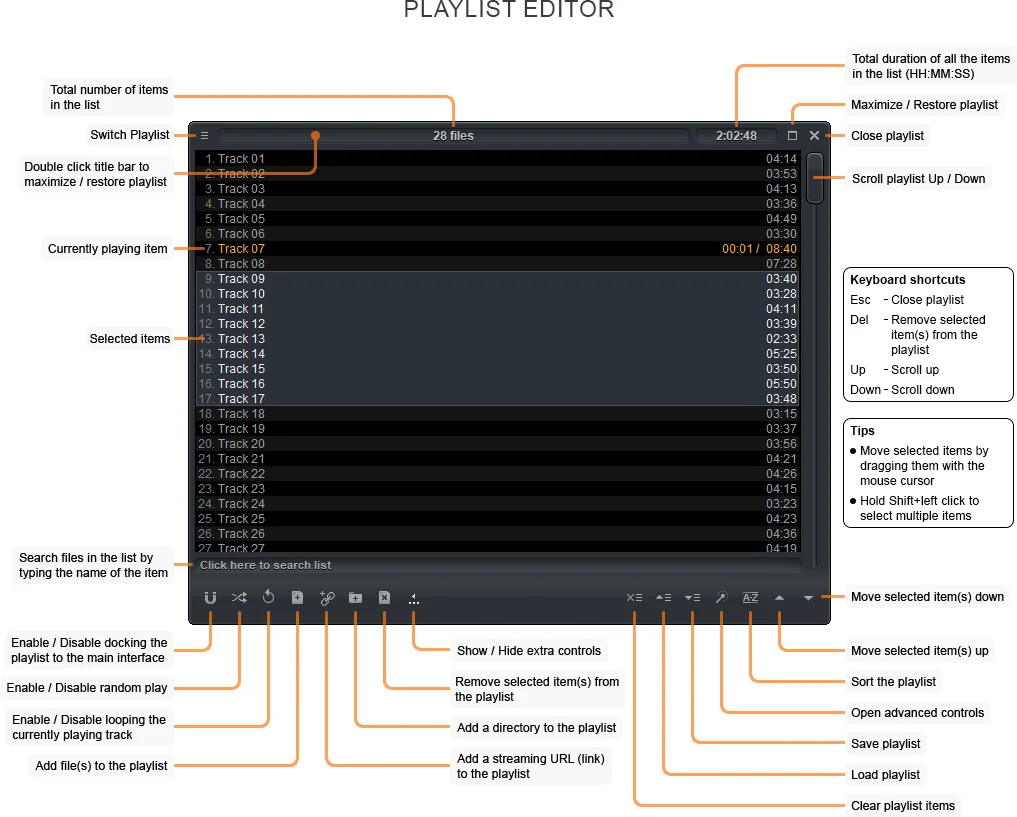Image resolution: width=1017 pixels, height=817 pixels.
Task: Click selected item Track 15
Action: pyautogui.click(x=497, y=369)
